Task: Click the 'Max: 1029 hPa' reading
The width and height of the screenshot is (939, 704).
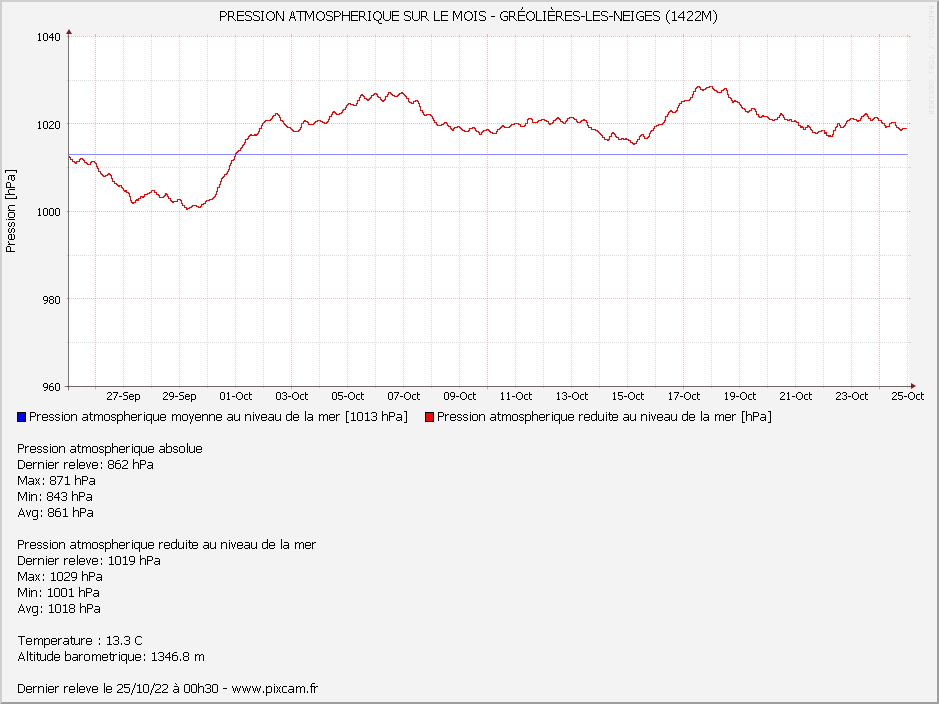Action: (60, 576)
